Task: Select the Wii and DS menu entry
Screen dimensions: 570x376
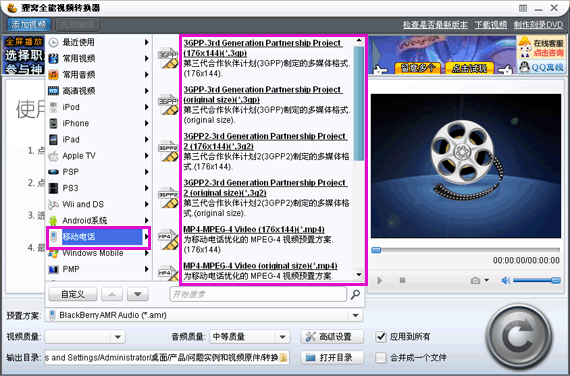Action: click(x=99, y=204)
